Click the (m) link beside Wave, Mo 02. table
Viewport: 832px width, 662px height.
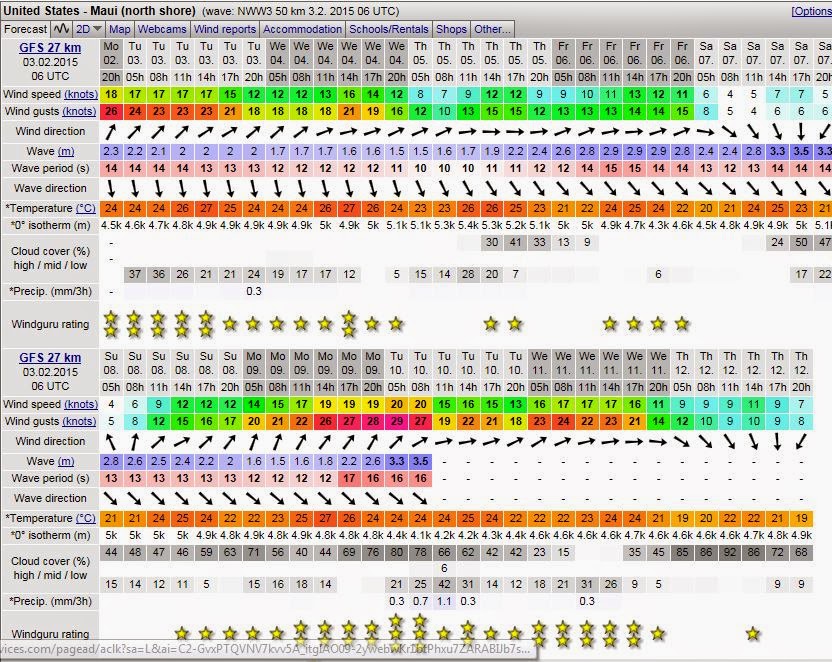tap(66, 151)
